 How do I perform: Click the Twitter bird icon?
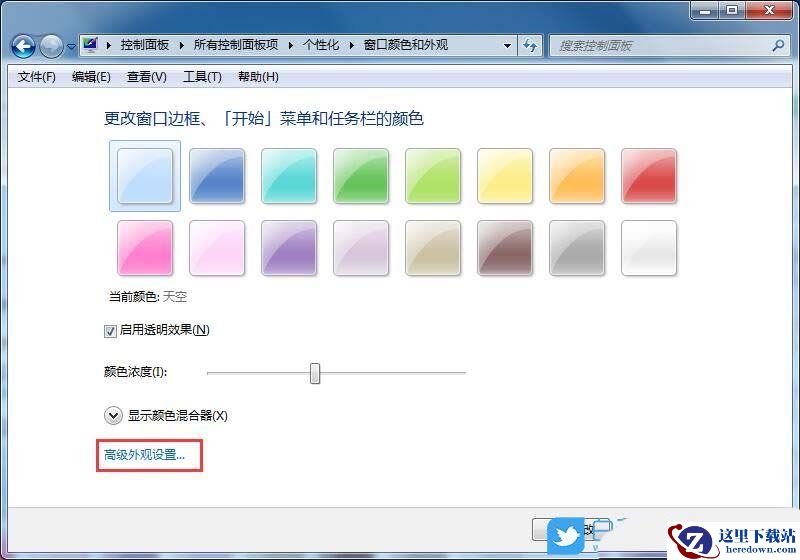coord(566,536)
